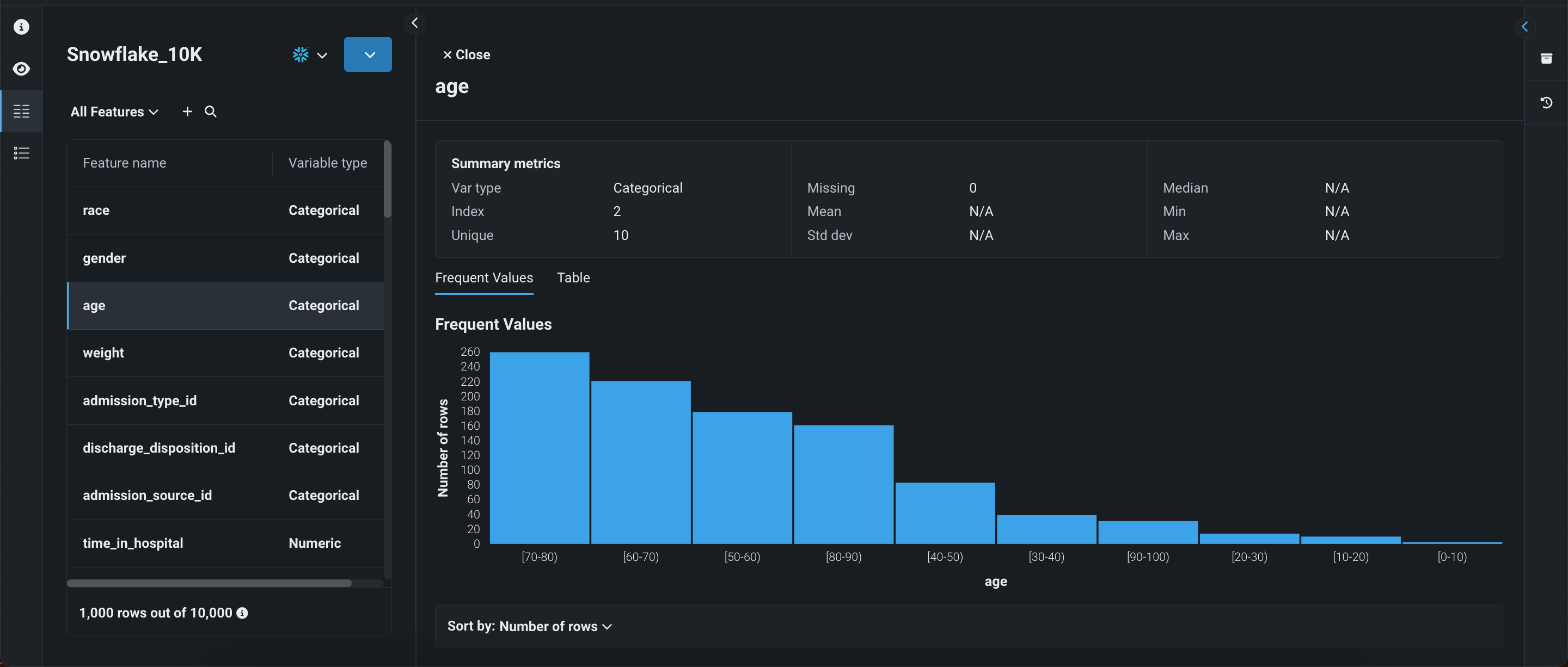Open the features list view icon
The width and height of the screenshot is (1568, 667).
coord(21,112)
